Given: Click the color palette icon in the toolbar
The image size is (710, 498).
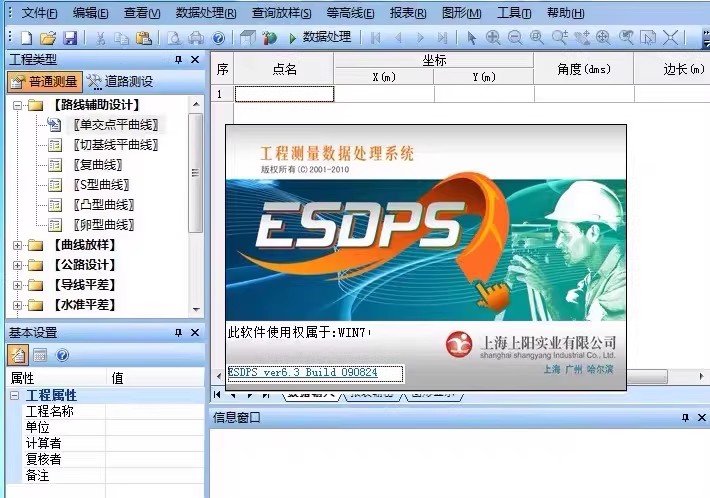Looking at the screenshot, I should tap(269, 38).
